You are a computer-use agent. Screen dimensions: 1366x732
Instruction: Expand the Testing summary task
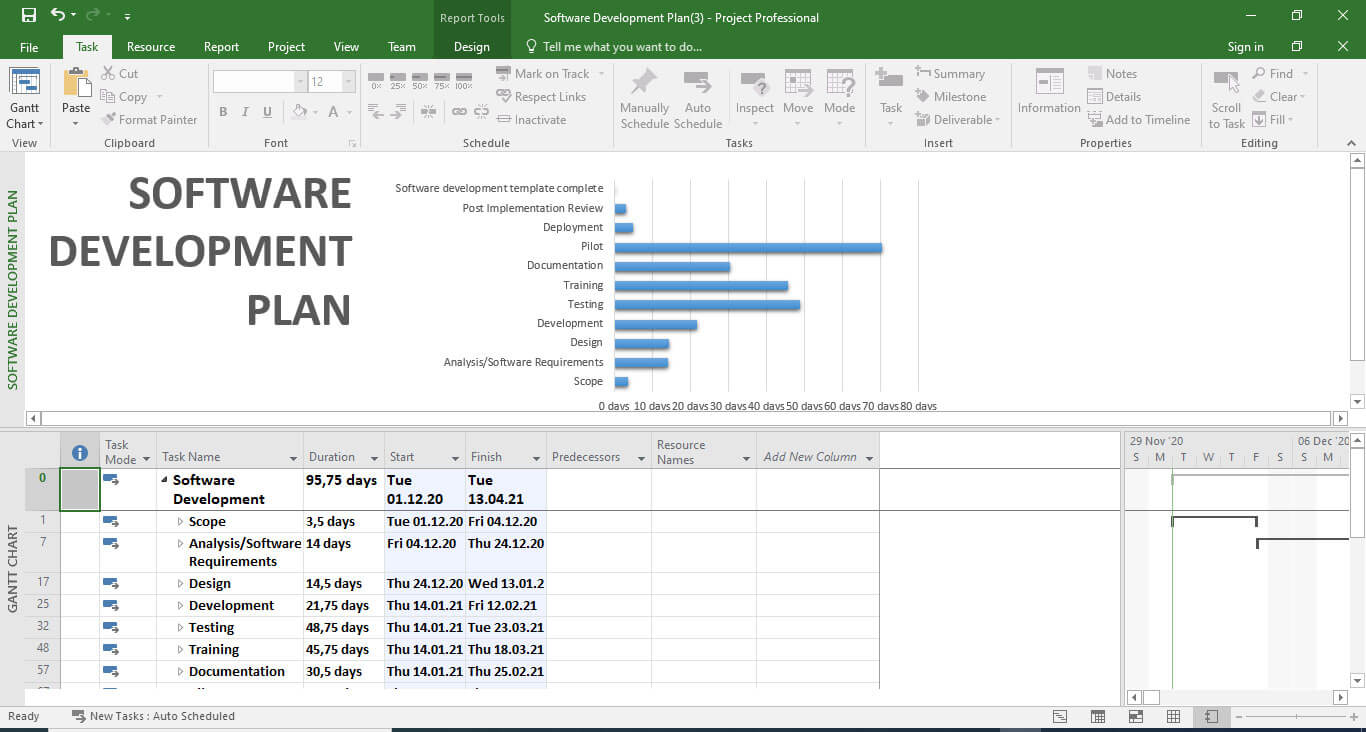pos(181,628)
